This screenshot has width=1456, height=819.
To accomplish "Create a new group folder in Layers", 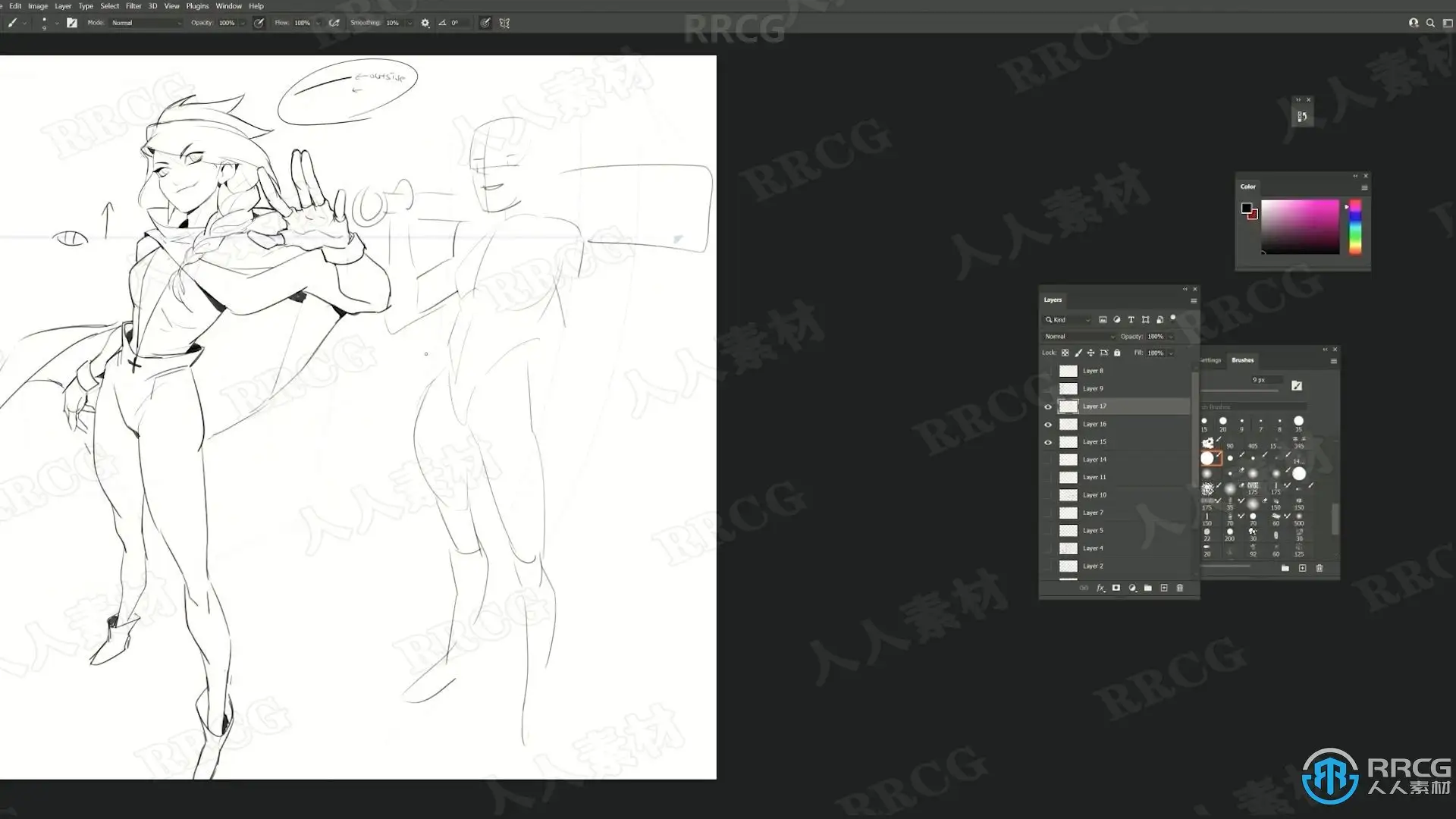I will [x=1148, y=588].
